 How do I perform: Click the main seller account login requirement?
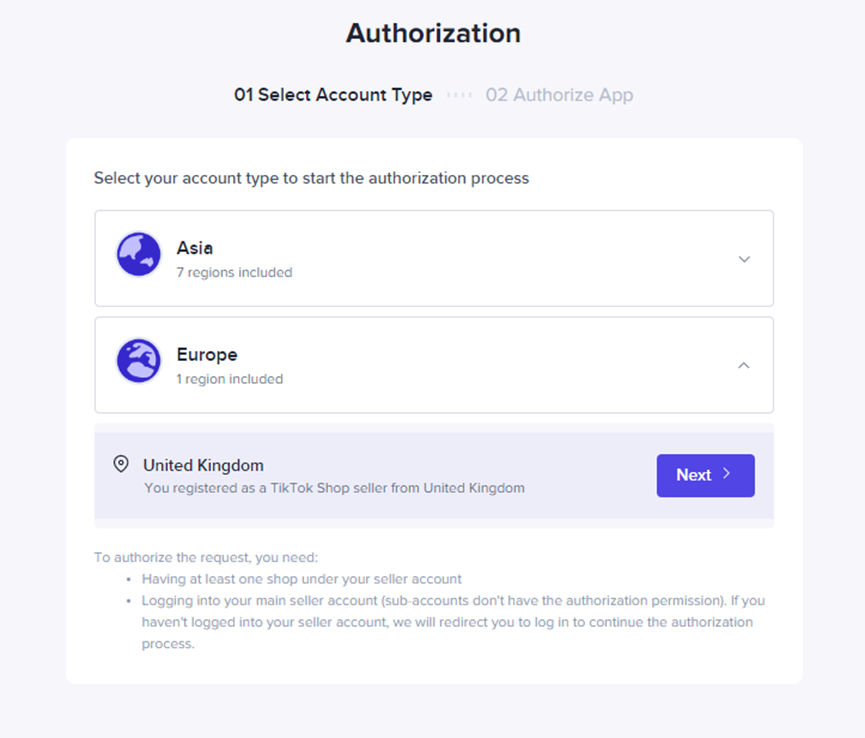click(446, 622)
